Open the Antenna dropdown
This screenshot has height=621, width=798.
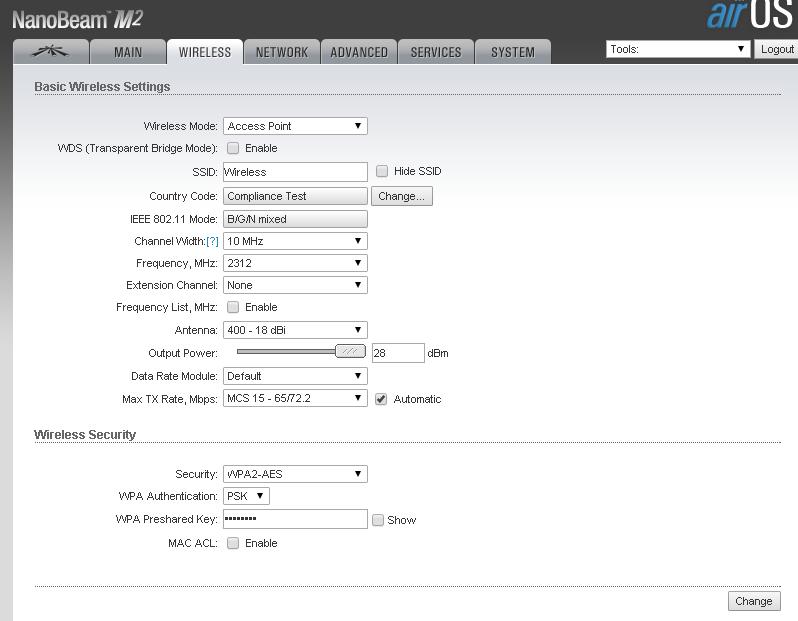point(295,330)
